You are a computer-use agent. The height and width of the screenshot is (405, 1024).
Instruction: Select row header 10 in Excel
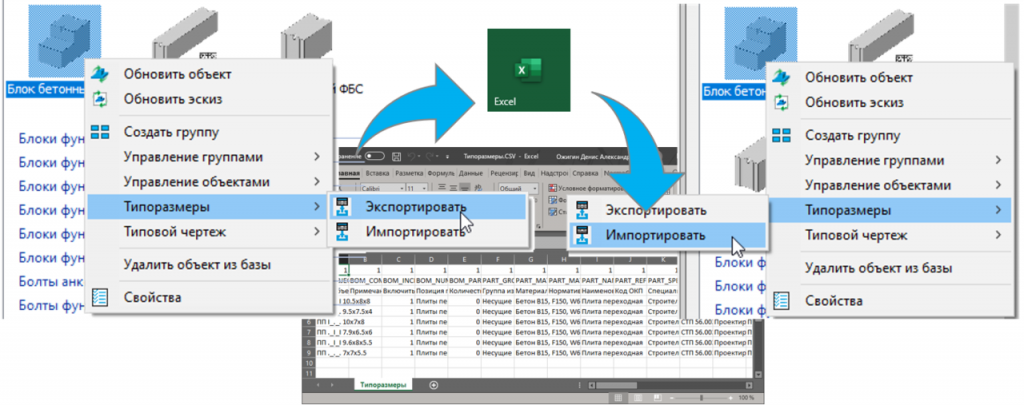pyautogui.click(x=308, y=363)
